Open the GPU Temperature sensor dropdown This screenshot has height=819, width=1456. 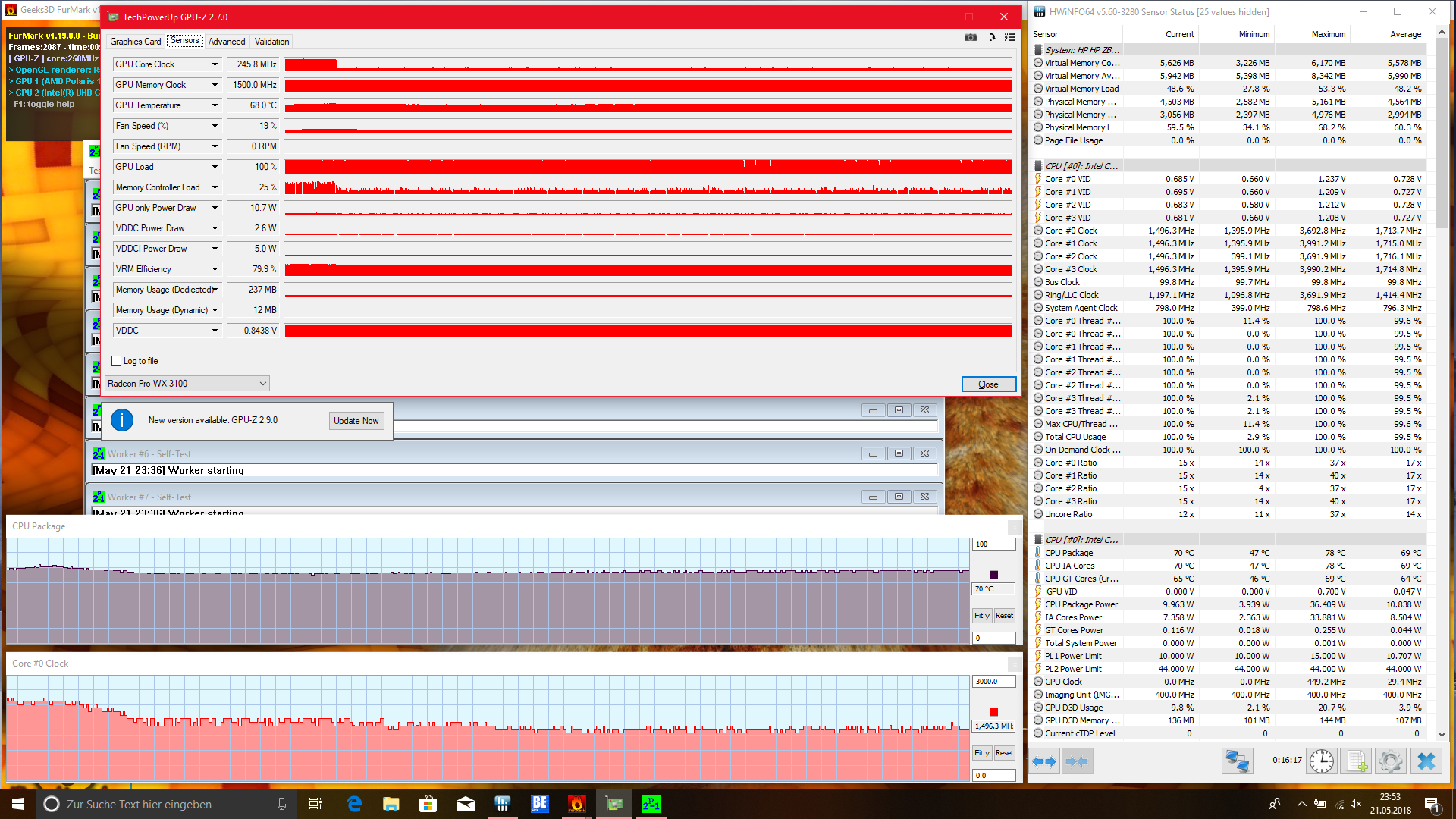coord(215,105)
